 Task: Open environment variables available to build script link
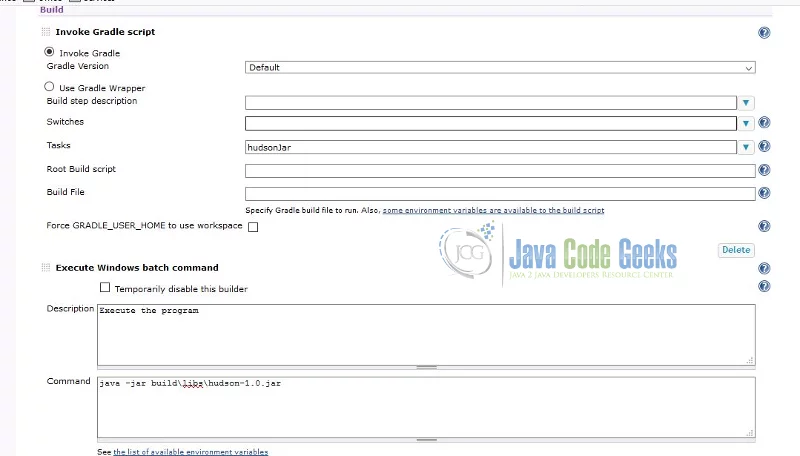493,210
